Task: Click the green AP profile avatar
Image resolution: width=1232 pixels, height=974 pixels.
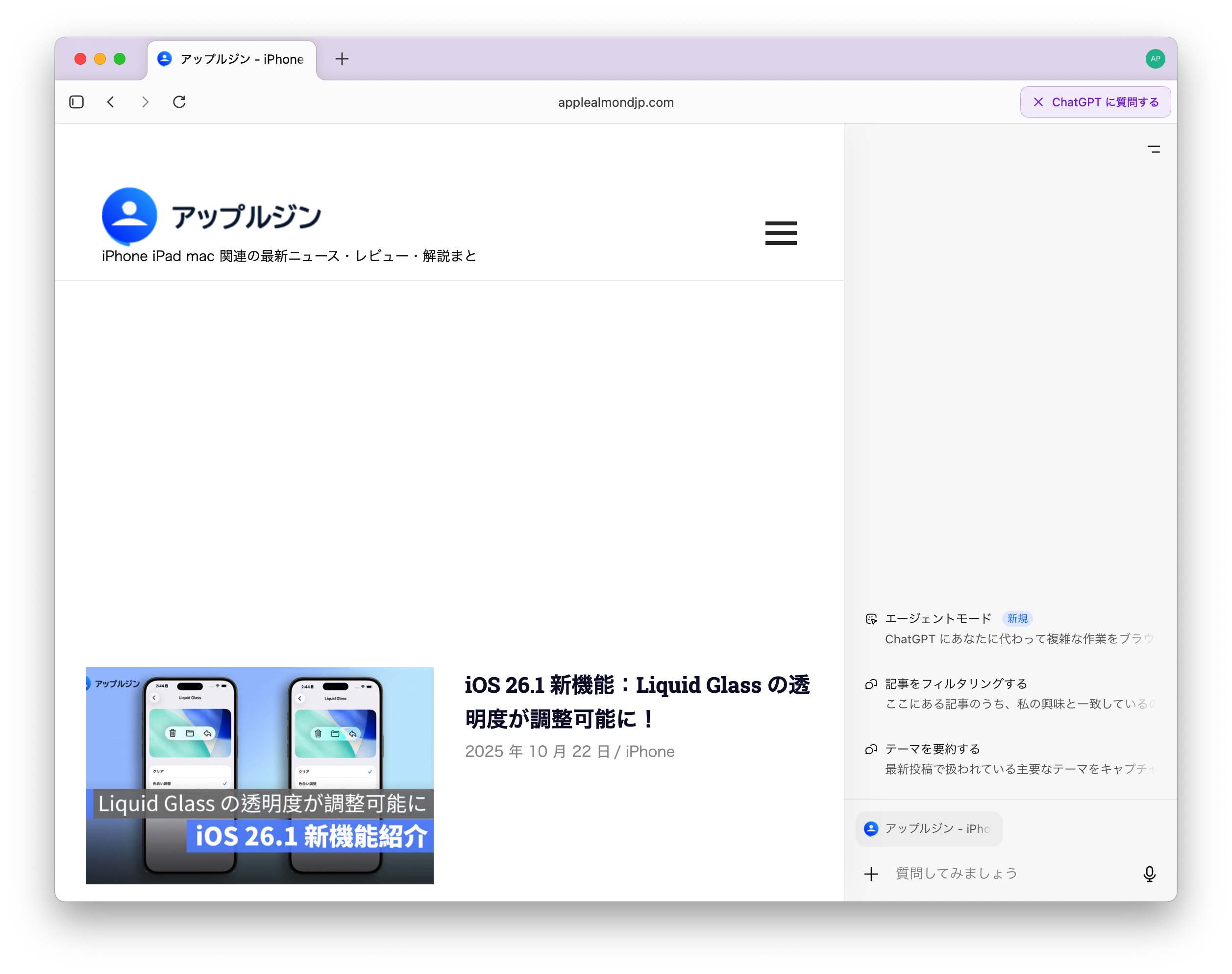Action: (x=1155, y=59)
